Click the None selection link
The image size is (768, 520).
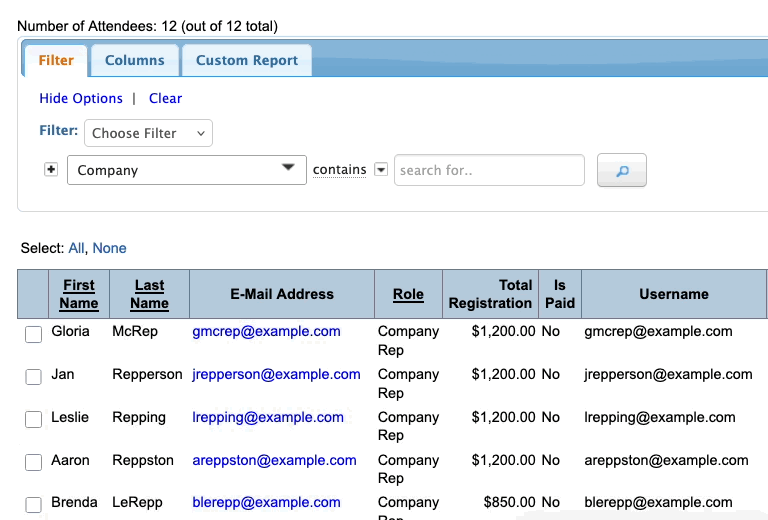(x=109, y=248)
